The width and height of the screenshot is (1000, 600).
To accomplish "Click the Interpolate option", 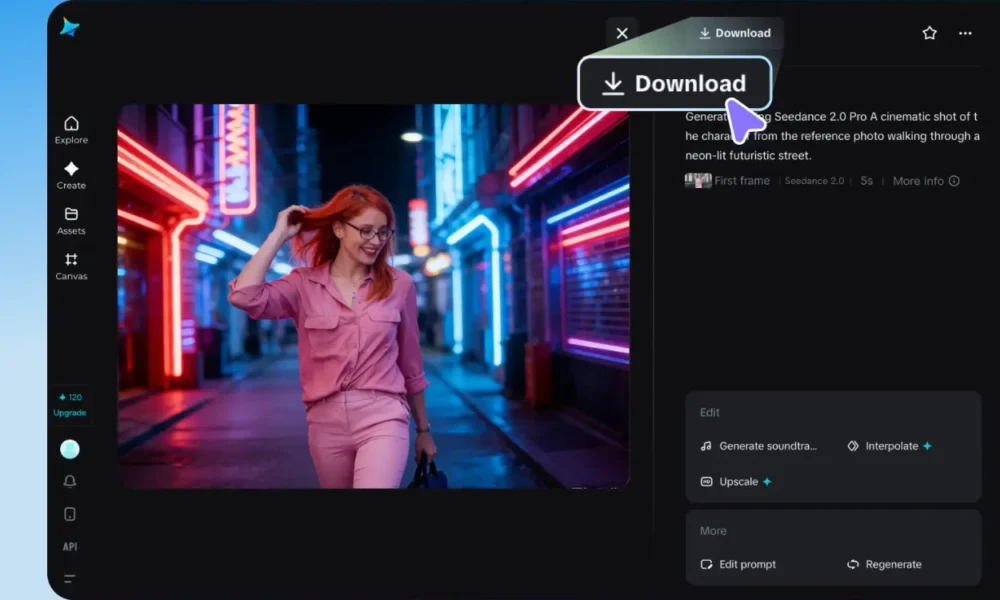I will click(889, 446).
